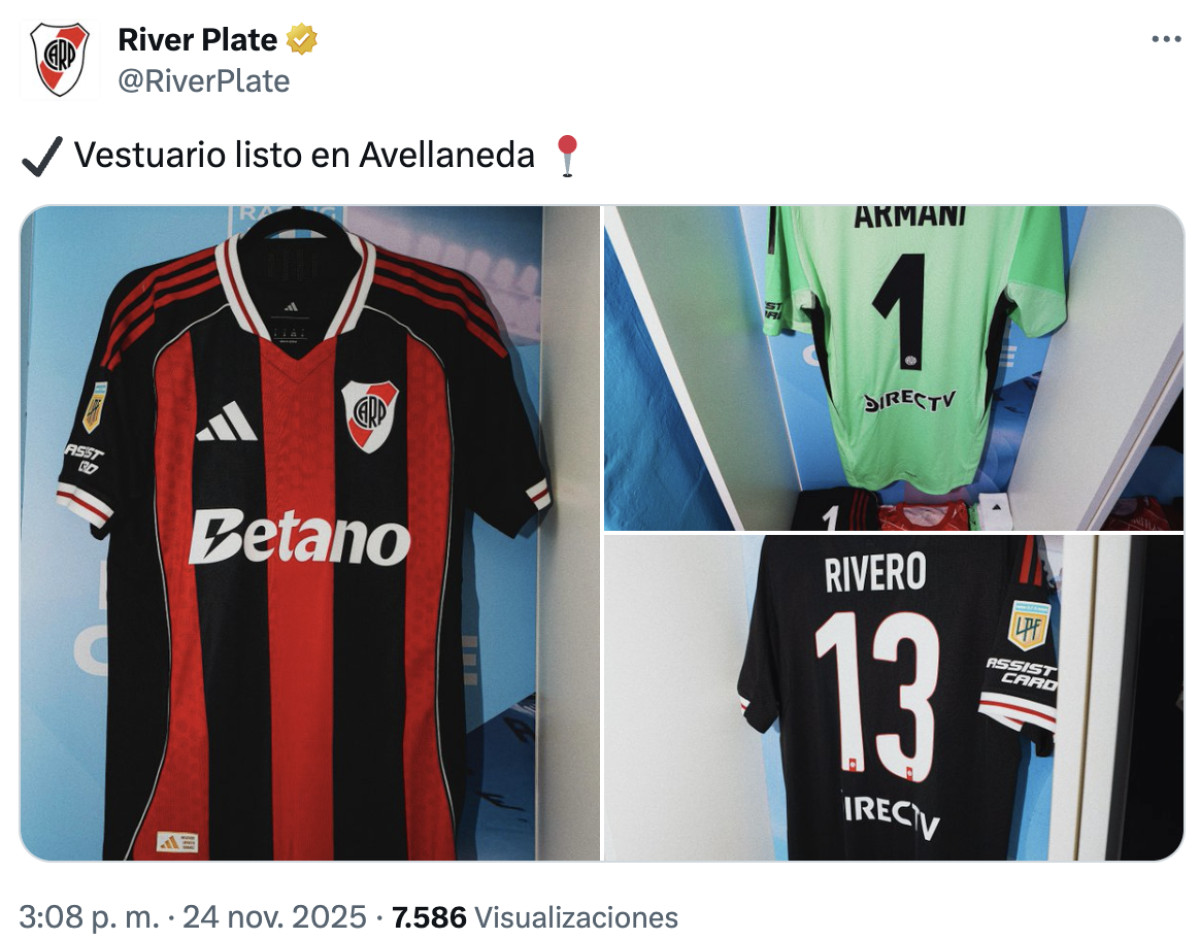Click the red pin emoji after Avellaneda
Viewport: 1200px width, 940px height.
point(567,156)
